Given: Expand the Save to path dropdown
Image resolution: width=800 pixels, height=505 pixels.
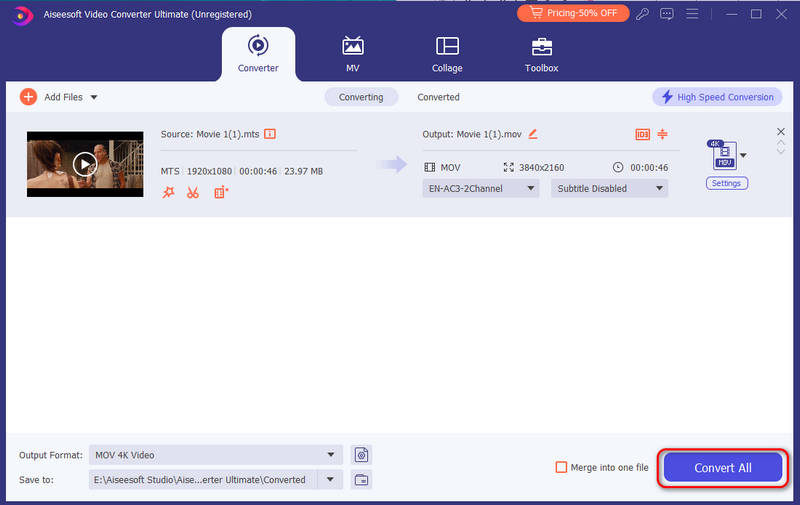Looking at the screenshot, I should click(x=330, y=479).
